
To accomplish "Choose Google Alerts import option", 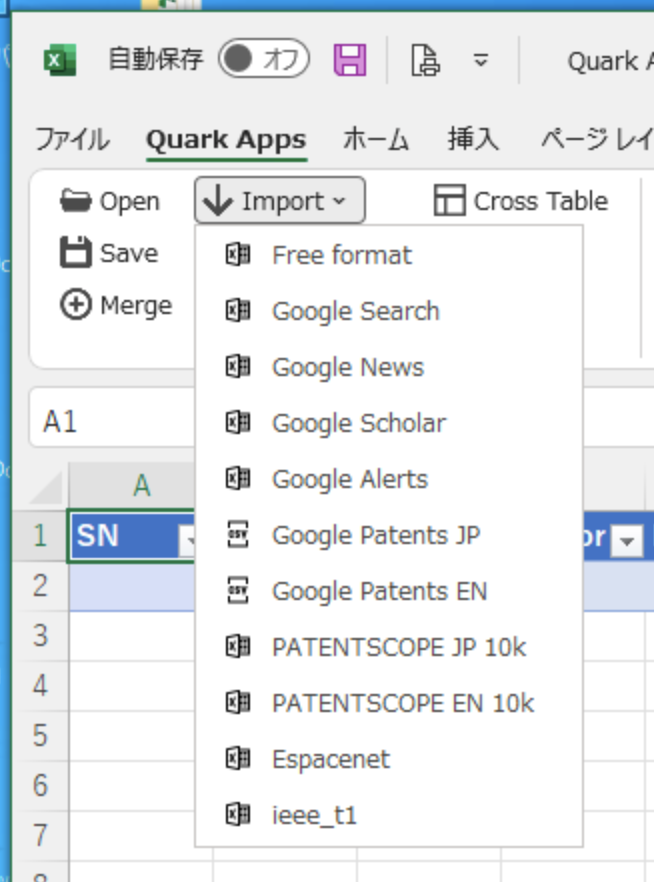I will [x=389, y=479].
